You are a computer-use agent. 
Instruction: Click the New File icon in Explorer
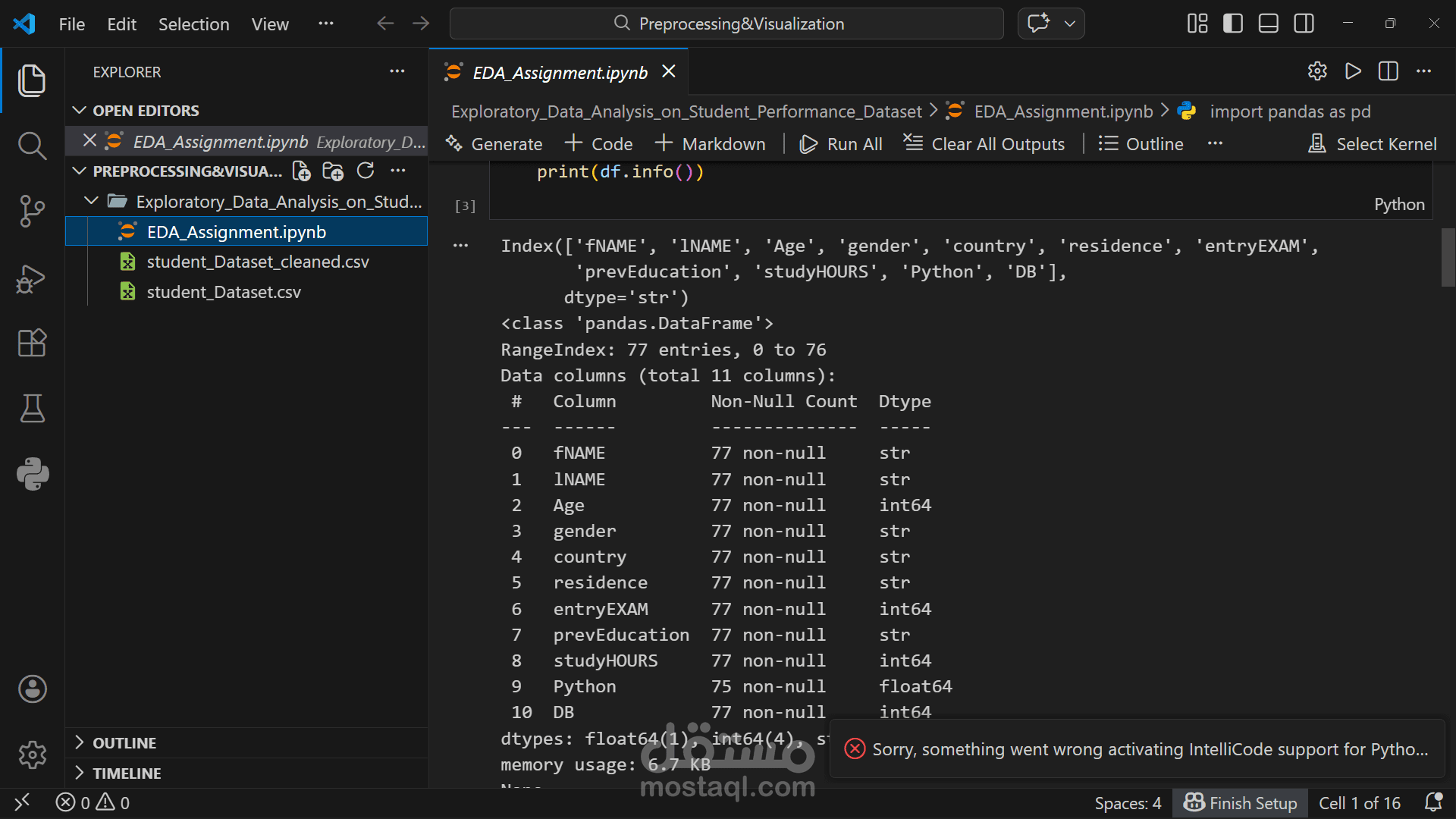[301, 171]
